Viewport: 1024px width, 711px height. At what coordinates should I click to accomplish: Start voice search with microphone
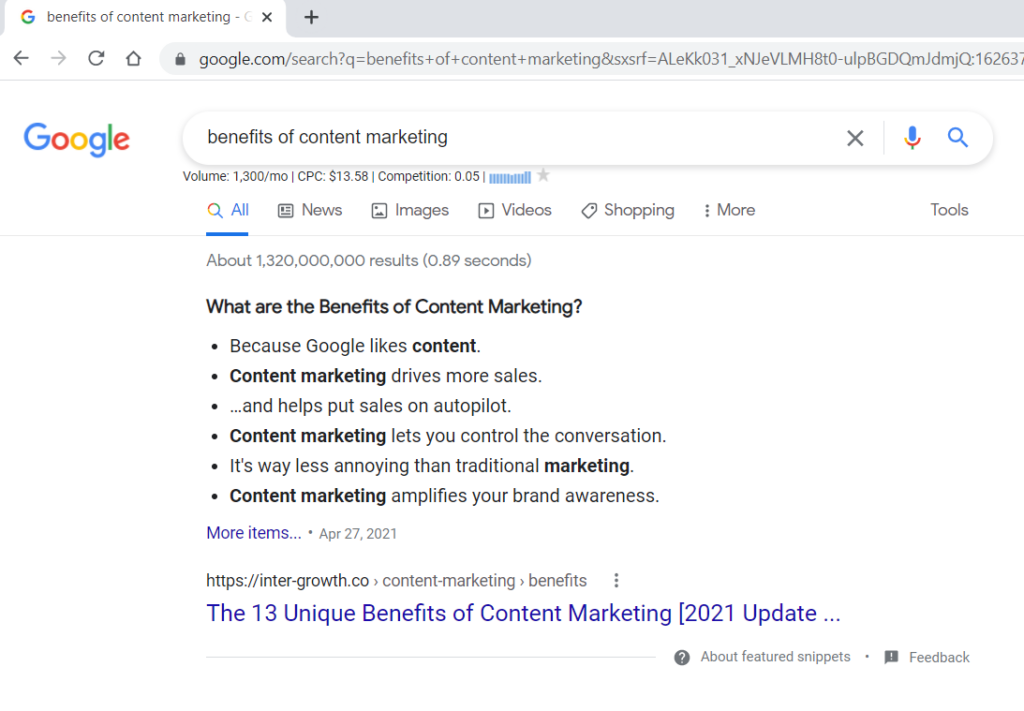tap(912, 138)
